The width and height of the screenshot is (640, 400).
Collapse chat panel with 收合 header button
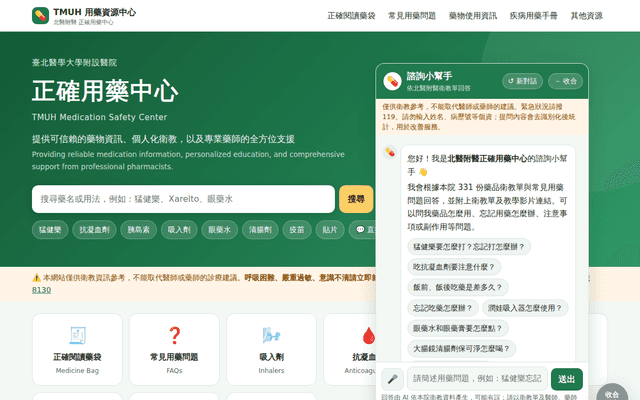(x=565, y=81)
